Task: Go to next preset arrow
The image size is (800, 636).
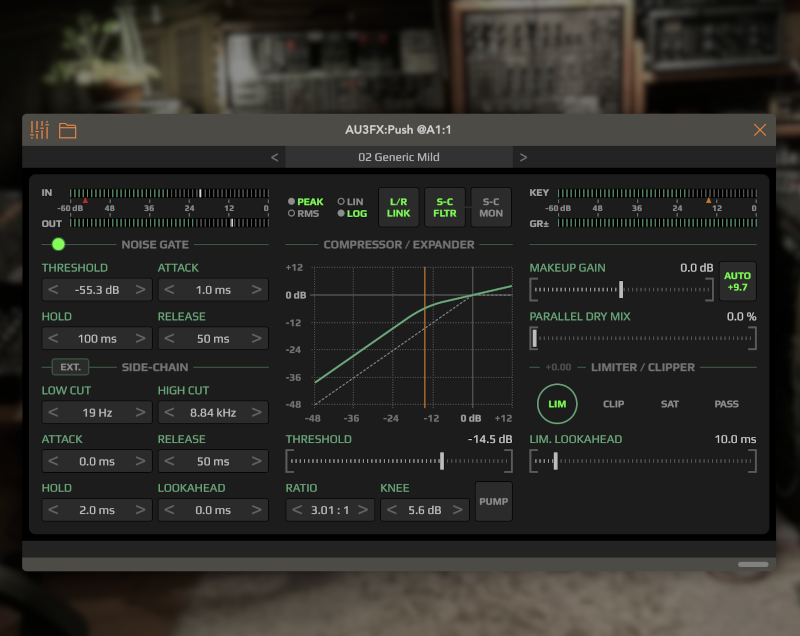Action: [x=523, y=157]
